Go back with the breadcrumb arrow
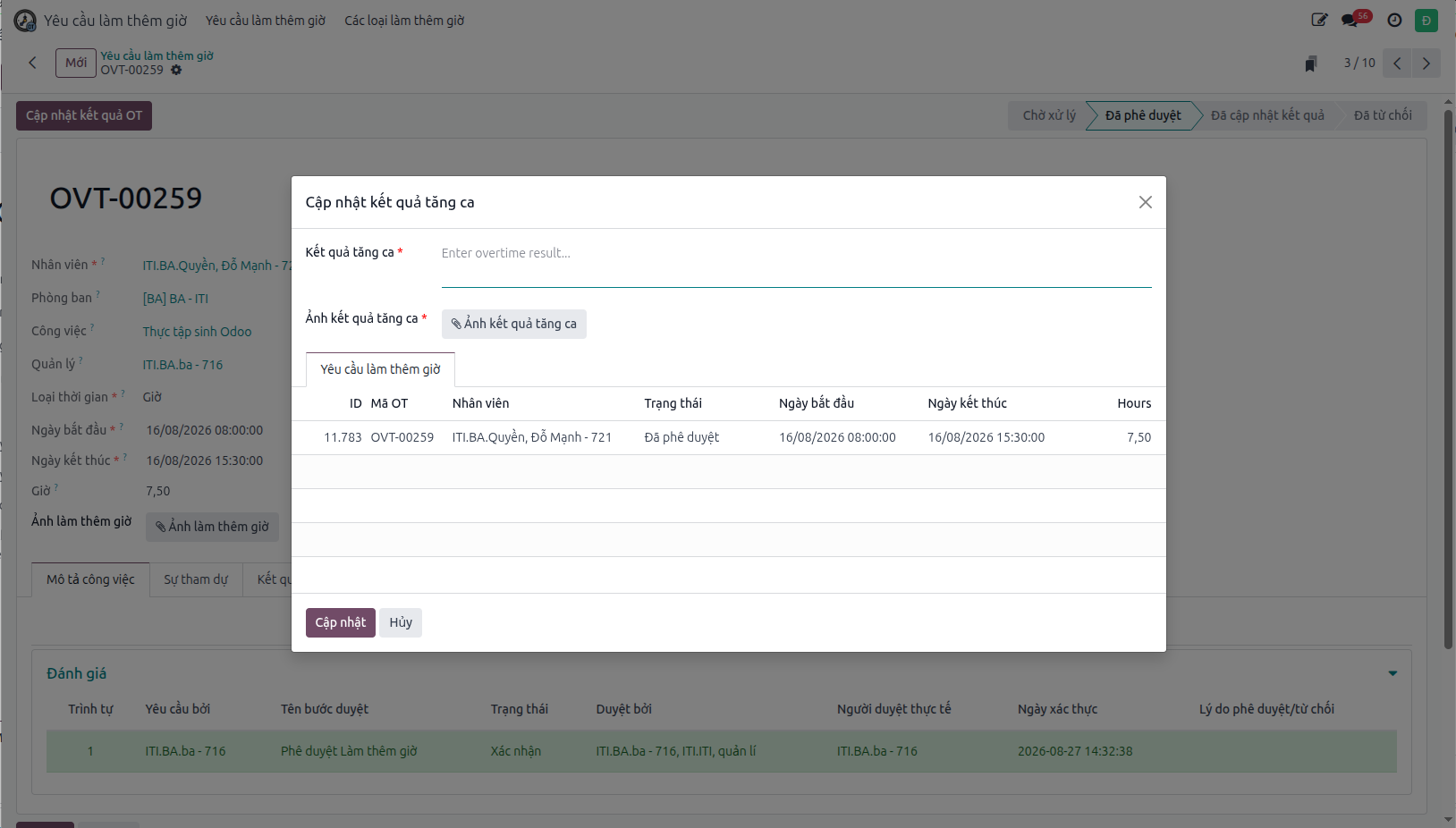Screen dimensions: 1456x828 33,63
